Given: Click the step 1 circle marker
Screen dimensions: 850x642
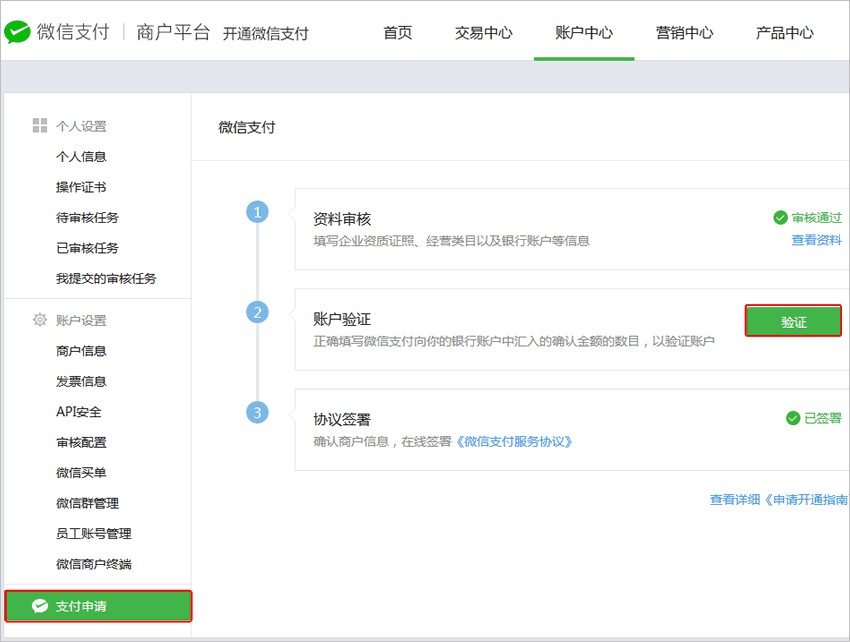Looking at the screenshot, I should pos(257,212).
